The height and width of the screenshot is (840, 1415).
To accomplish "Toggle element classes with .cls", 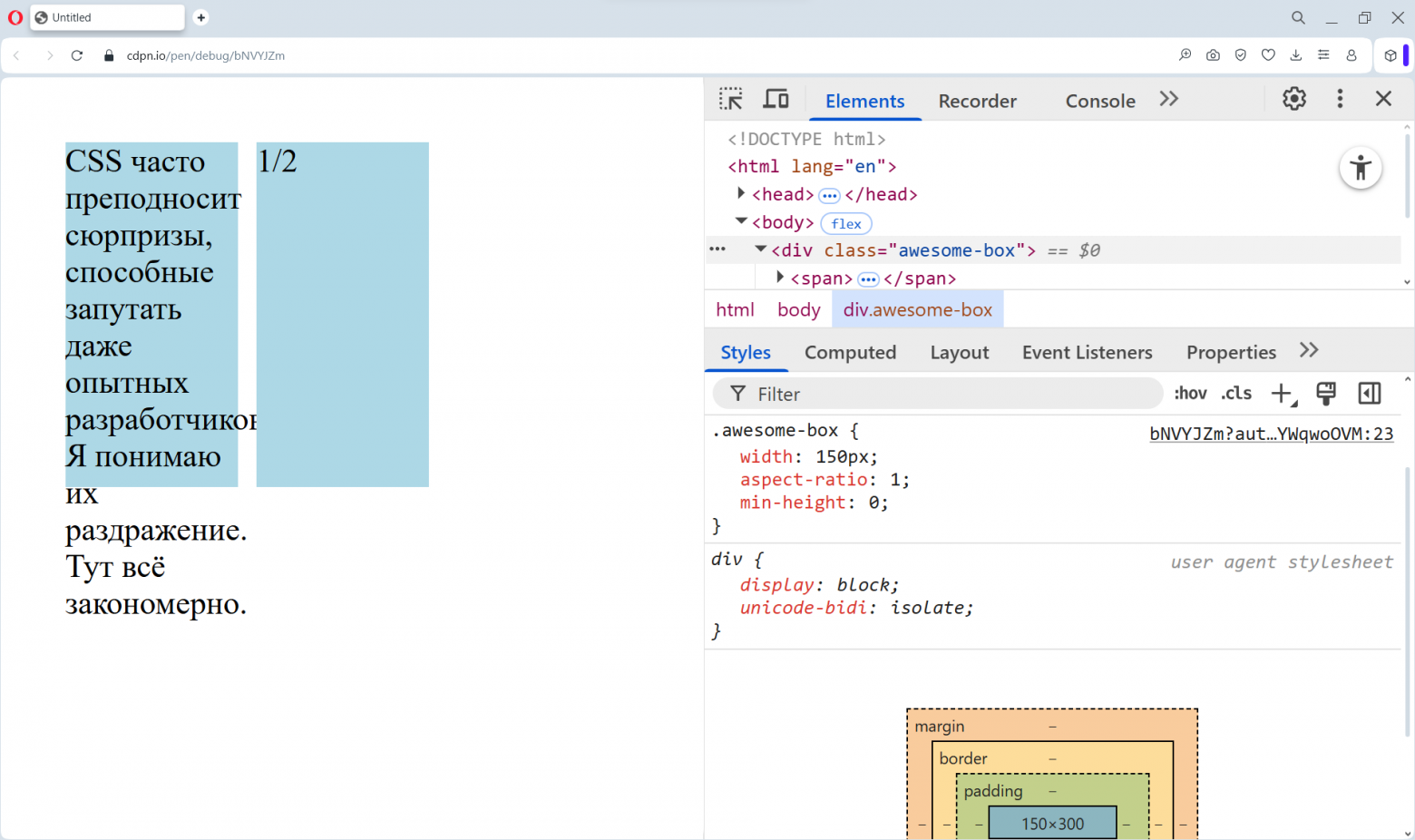I will (x=1235, y=393).
